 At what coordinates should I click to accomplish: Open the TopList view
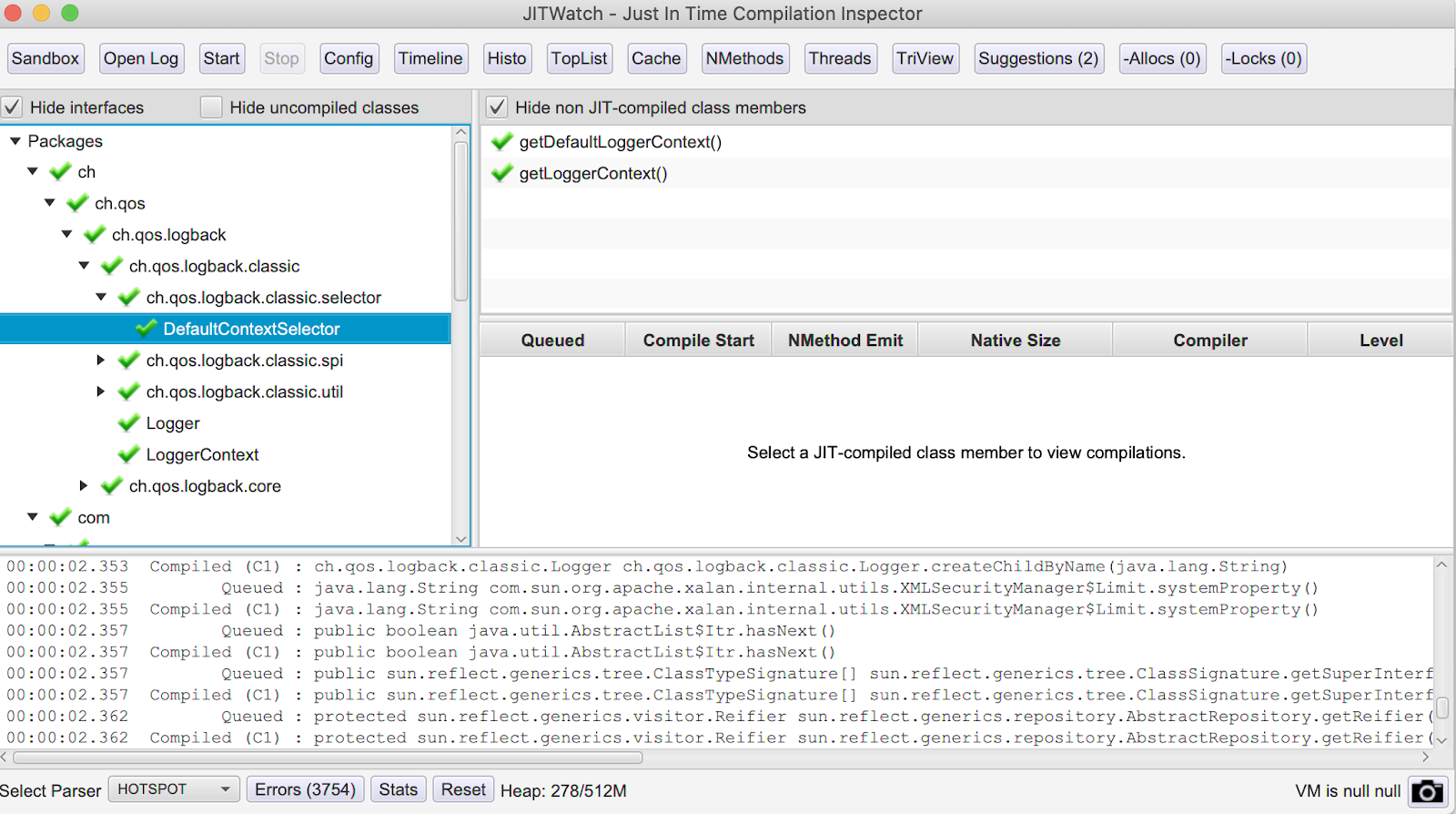point(579,58)
